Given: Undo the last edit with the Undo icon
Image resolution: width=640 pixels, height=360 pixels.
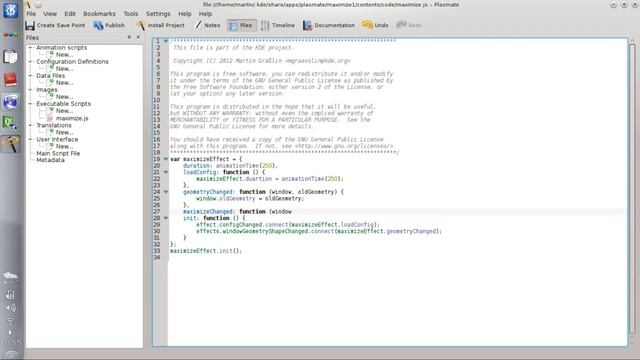Looking at the screenshot, I should coord(367,25).
